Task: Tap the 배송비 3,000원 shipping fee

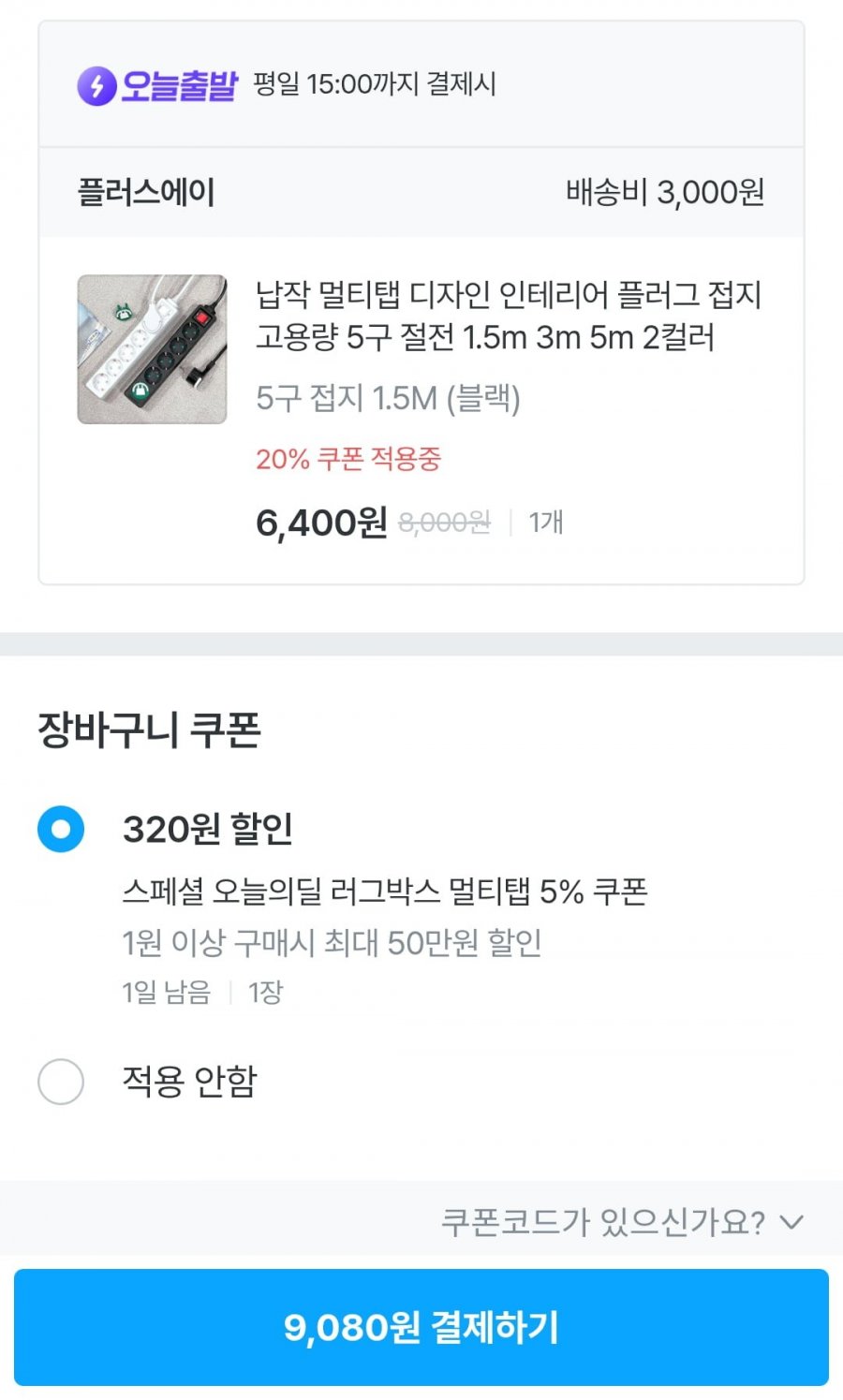Action: 665,193
